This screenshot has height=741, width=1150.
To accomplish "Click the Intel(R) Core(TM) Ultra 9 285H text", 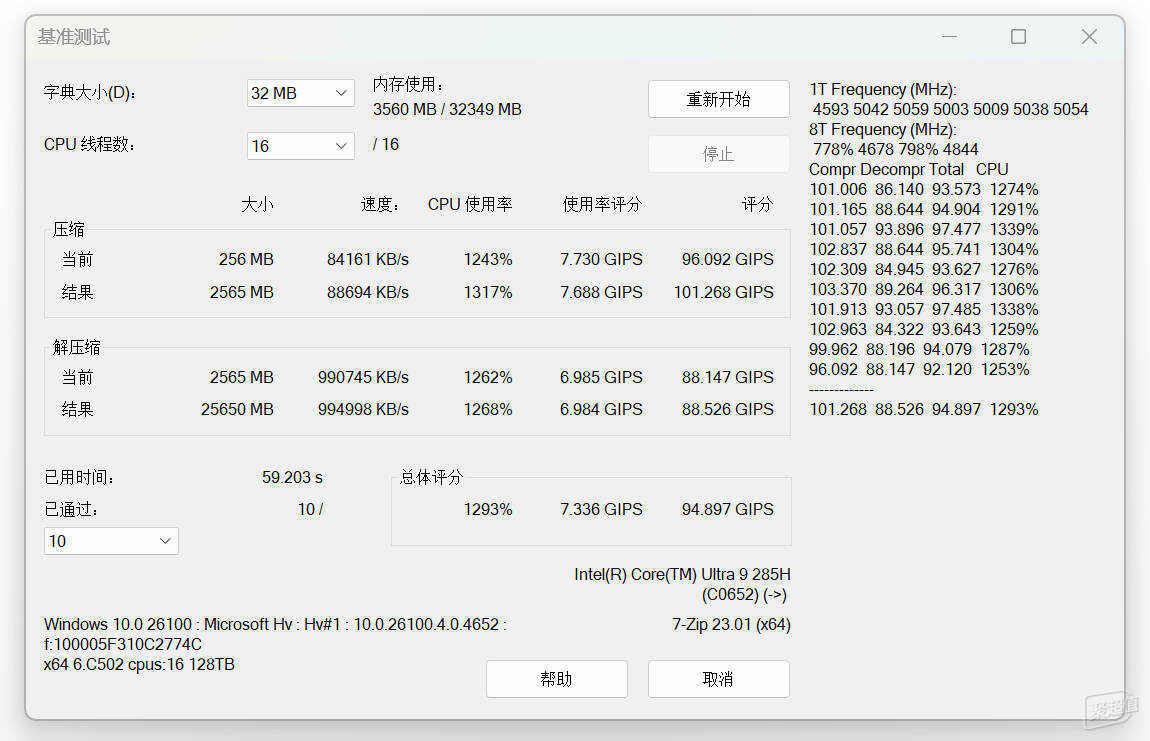I will click(682, 574).
